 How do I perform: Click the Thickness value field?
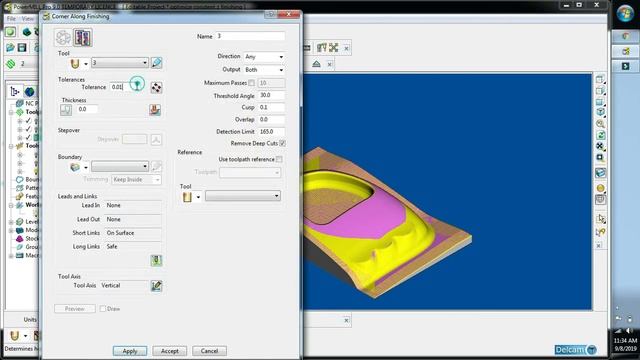click(87, 109)
